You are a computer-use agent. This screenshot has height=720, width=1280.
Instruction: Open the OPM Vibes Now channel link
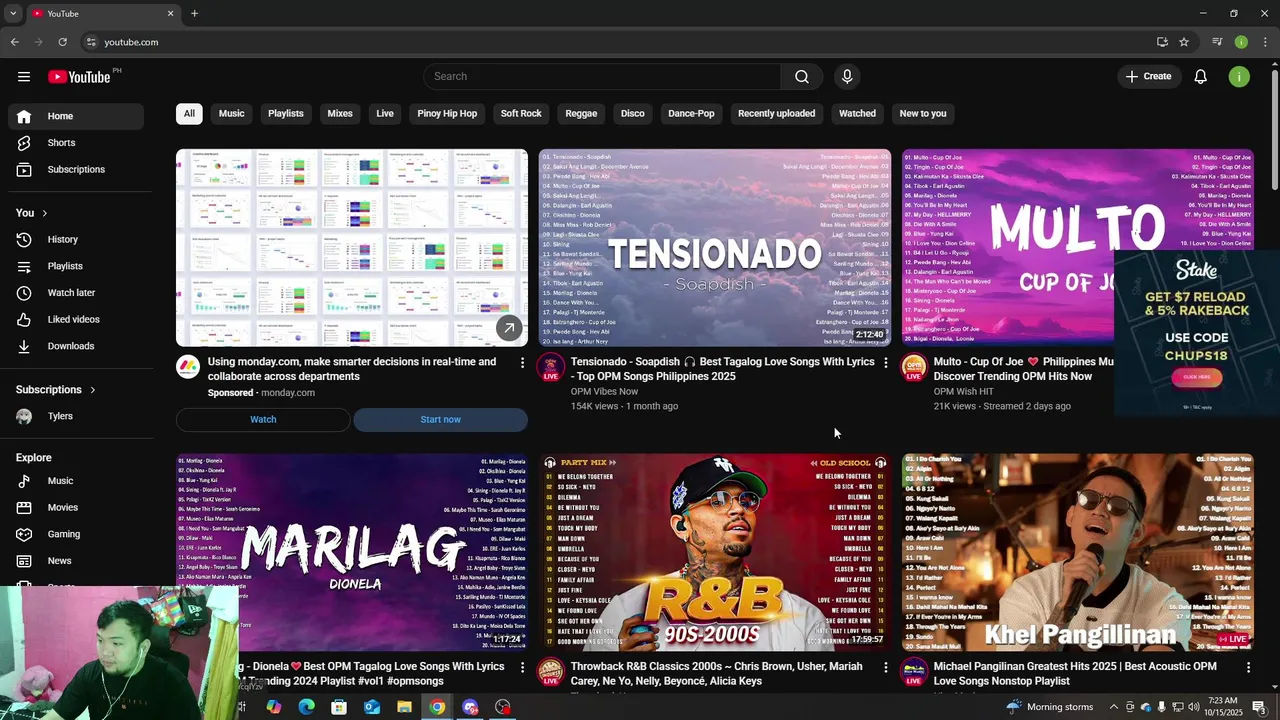604,392
